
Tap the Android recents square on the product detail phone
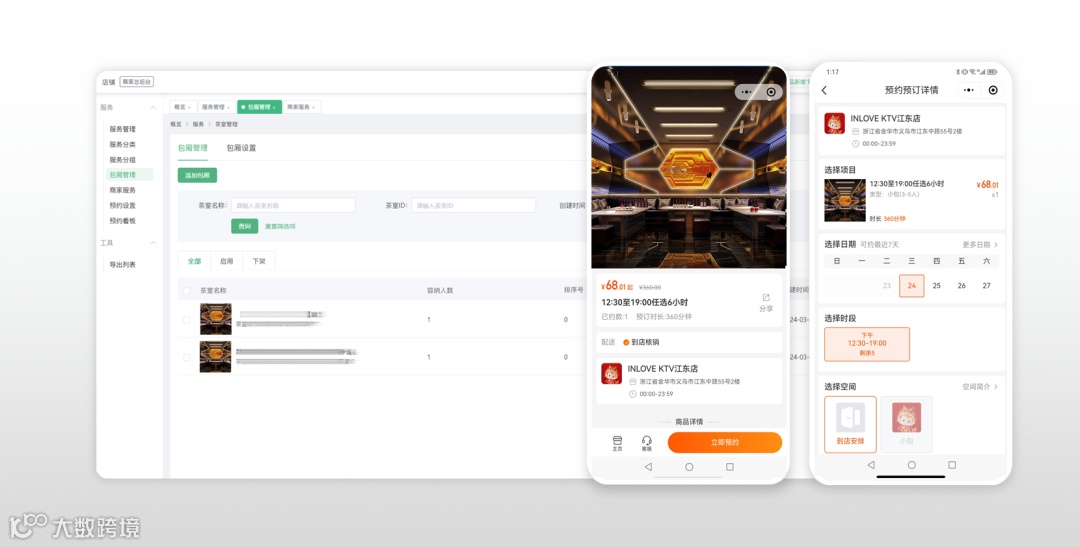730,466
